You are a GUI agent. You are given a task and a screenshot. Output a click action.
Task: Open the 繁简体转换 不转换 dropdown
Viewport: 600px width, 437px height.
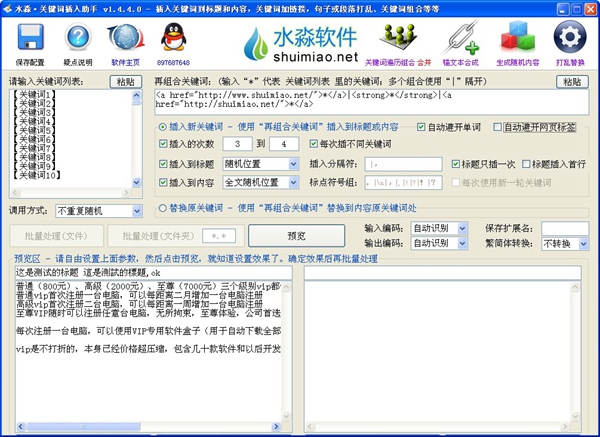click(565, 243)
